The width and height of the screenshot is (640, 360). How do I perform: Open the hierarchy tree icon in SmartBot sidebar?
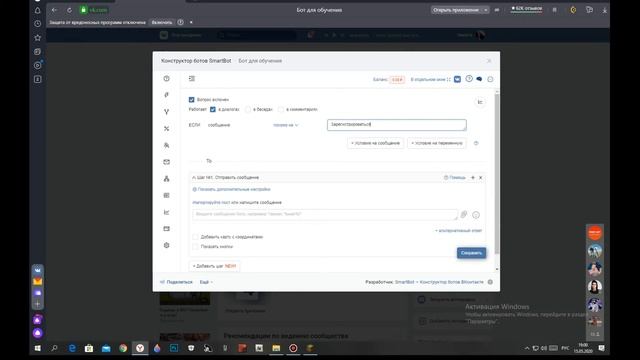pyautogui.click(x=167, y=178)
